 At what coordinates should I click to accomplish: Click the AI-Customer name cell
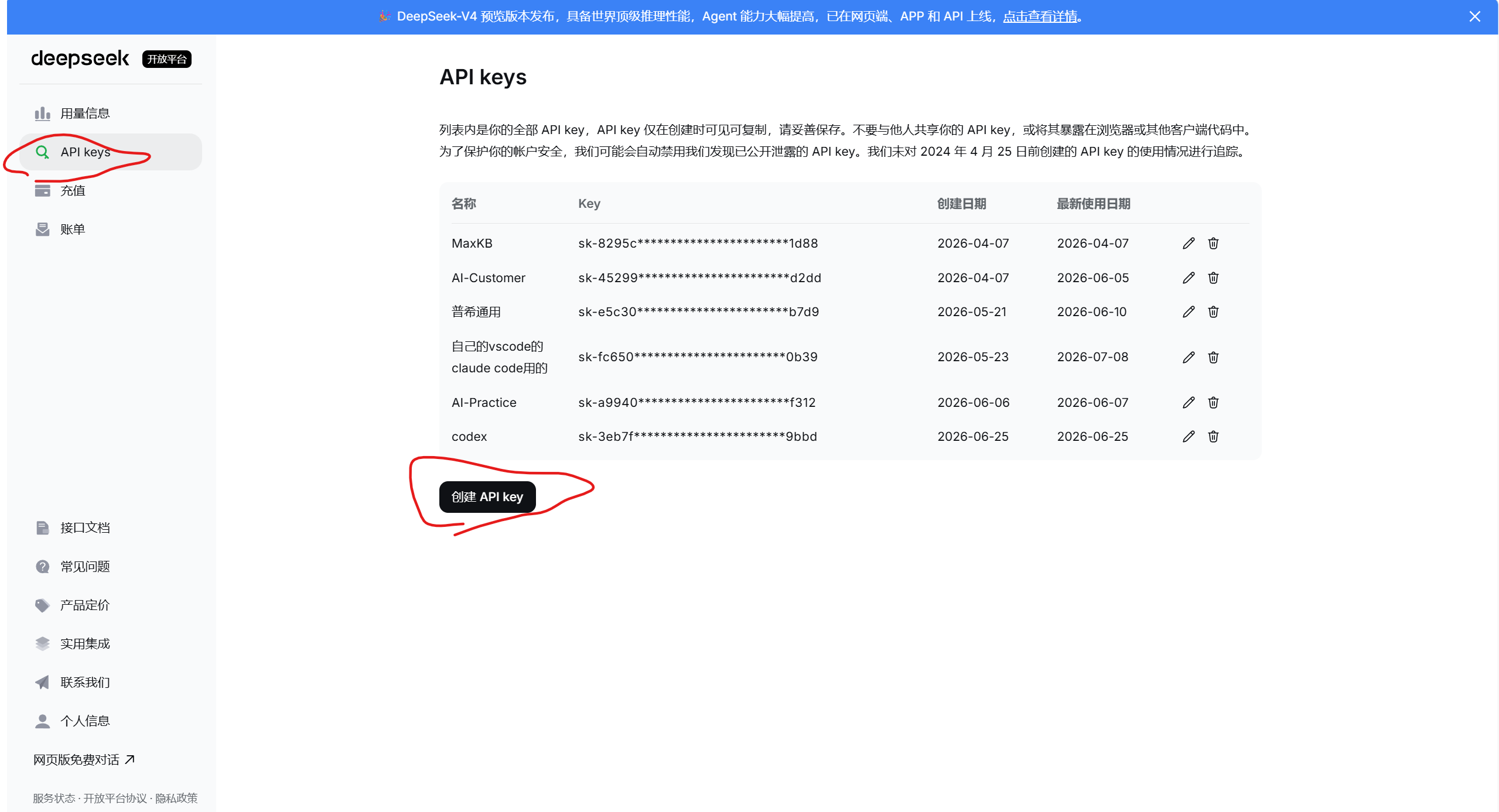tap(489, 278)
